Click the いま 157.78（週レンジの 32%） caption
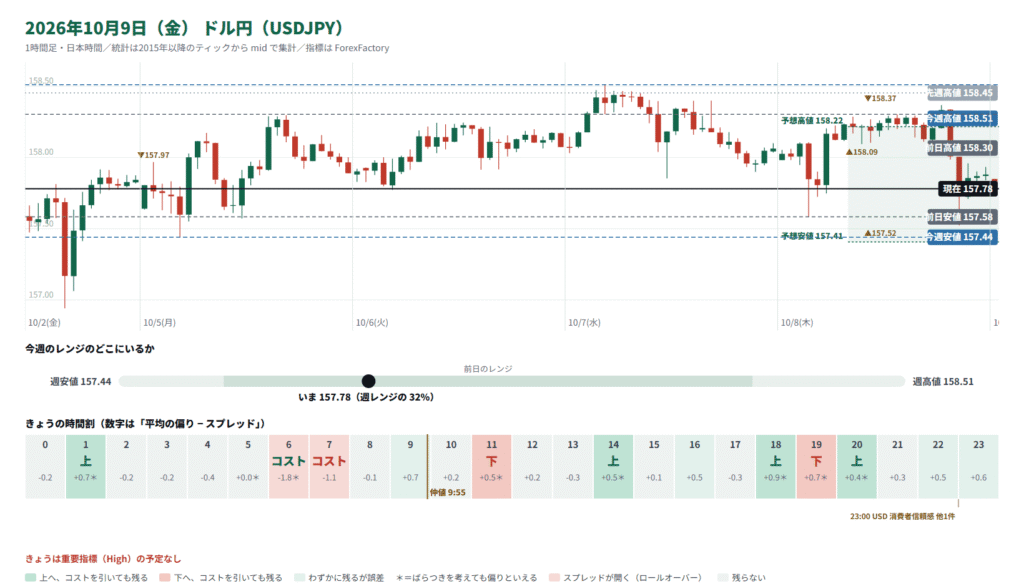This screenshot has height=584, width=1024. [x=366, y=397]
